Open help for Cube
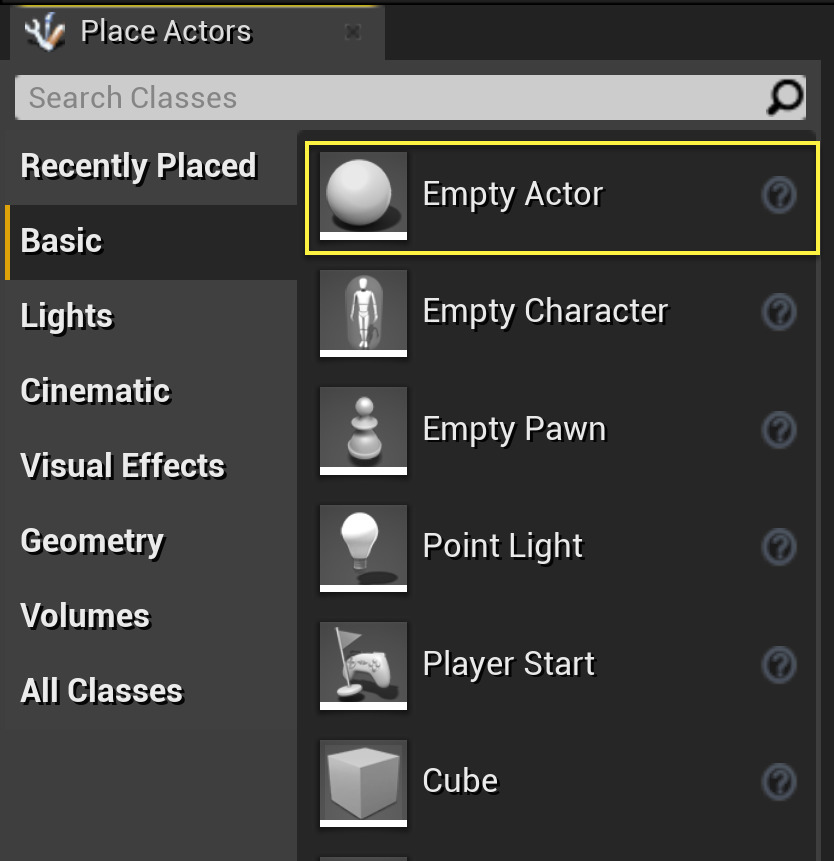Screen dimensions: 834x861 (779, 782)
